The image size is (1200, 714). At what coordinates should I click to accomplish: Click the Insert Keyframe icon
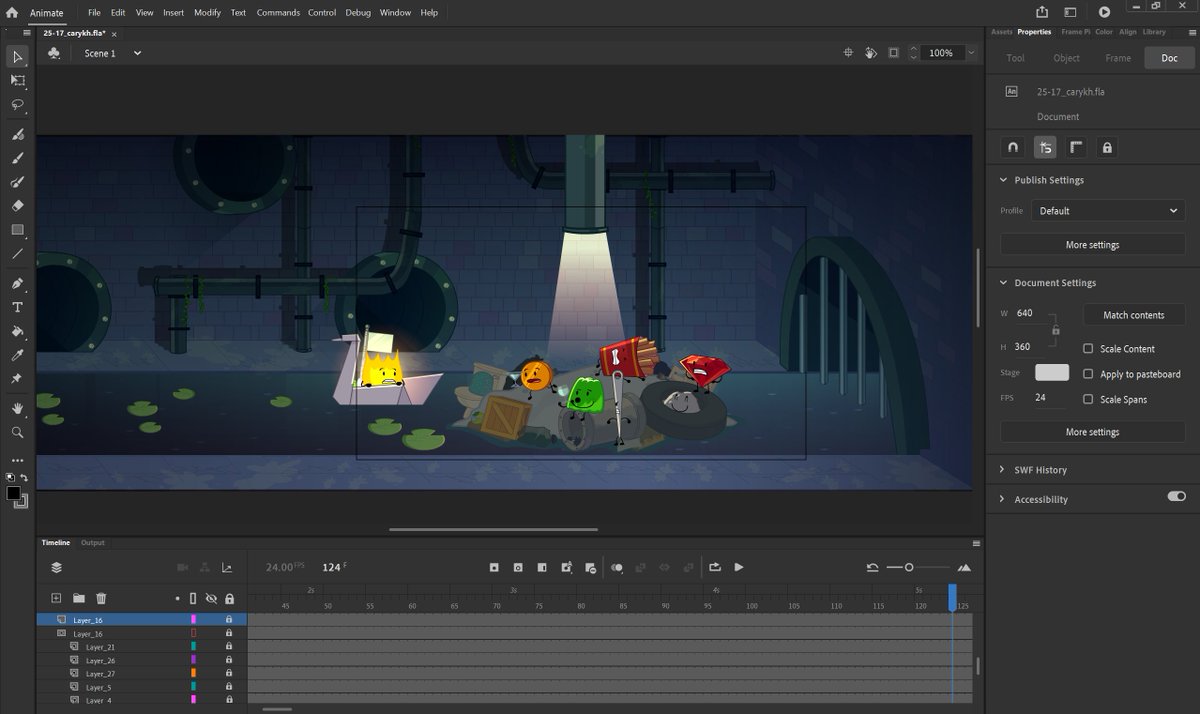click(x=494, y=567)
